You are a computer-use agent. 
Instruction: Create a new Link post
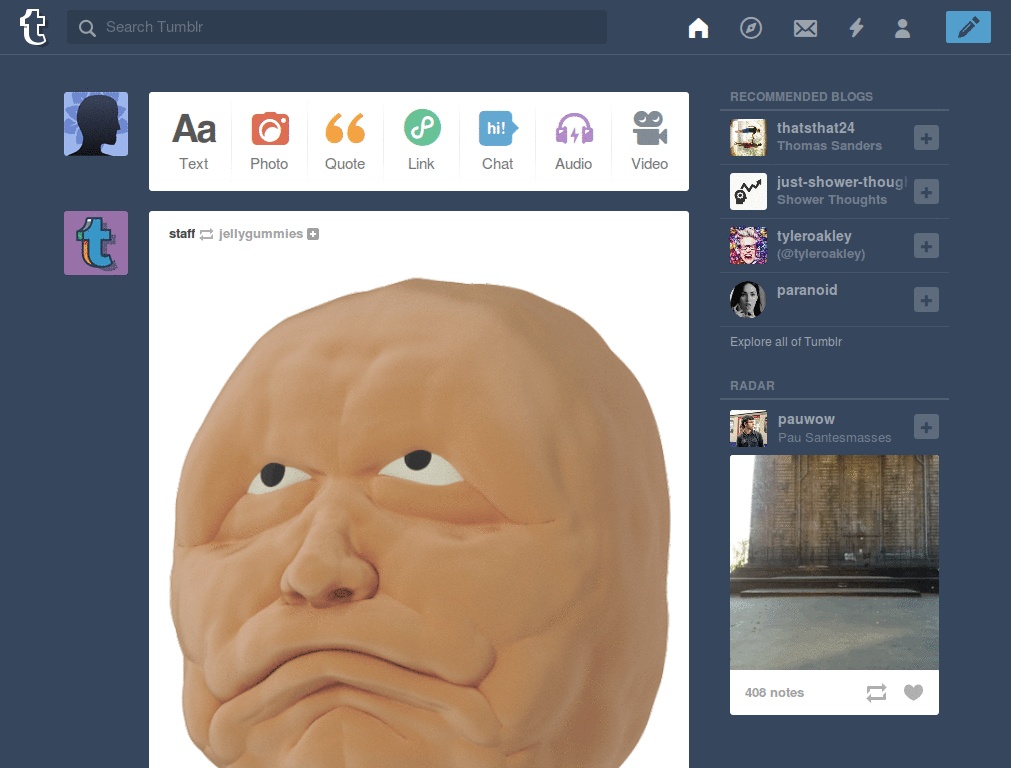(x=421, y=141)
